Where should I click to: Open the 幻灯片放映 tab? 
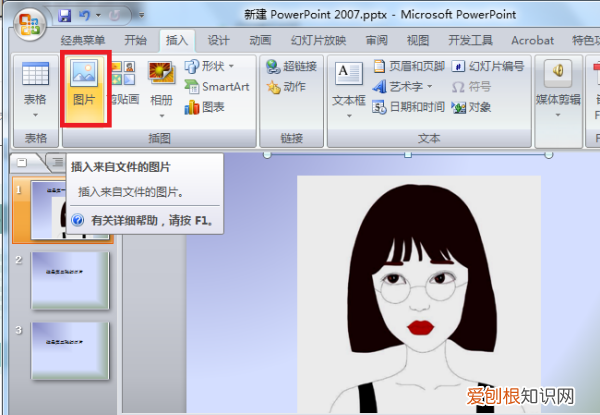point(318,40)
